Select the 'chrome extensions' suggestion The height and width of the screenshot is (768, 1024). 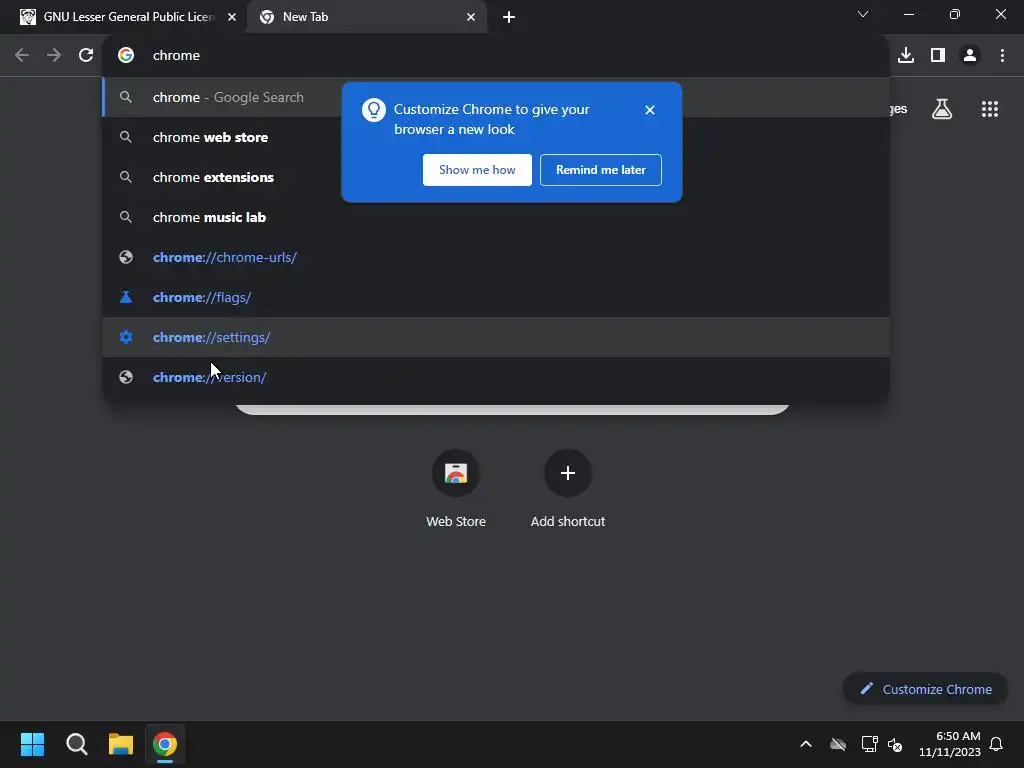(x=496, y=177)
